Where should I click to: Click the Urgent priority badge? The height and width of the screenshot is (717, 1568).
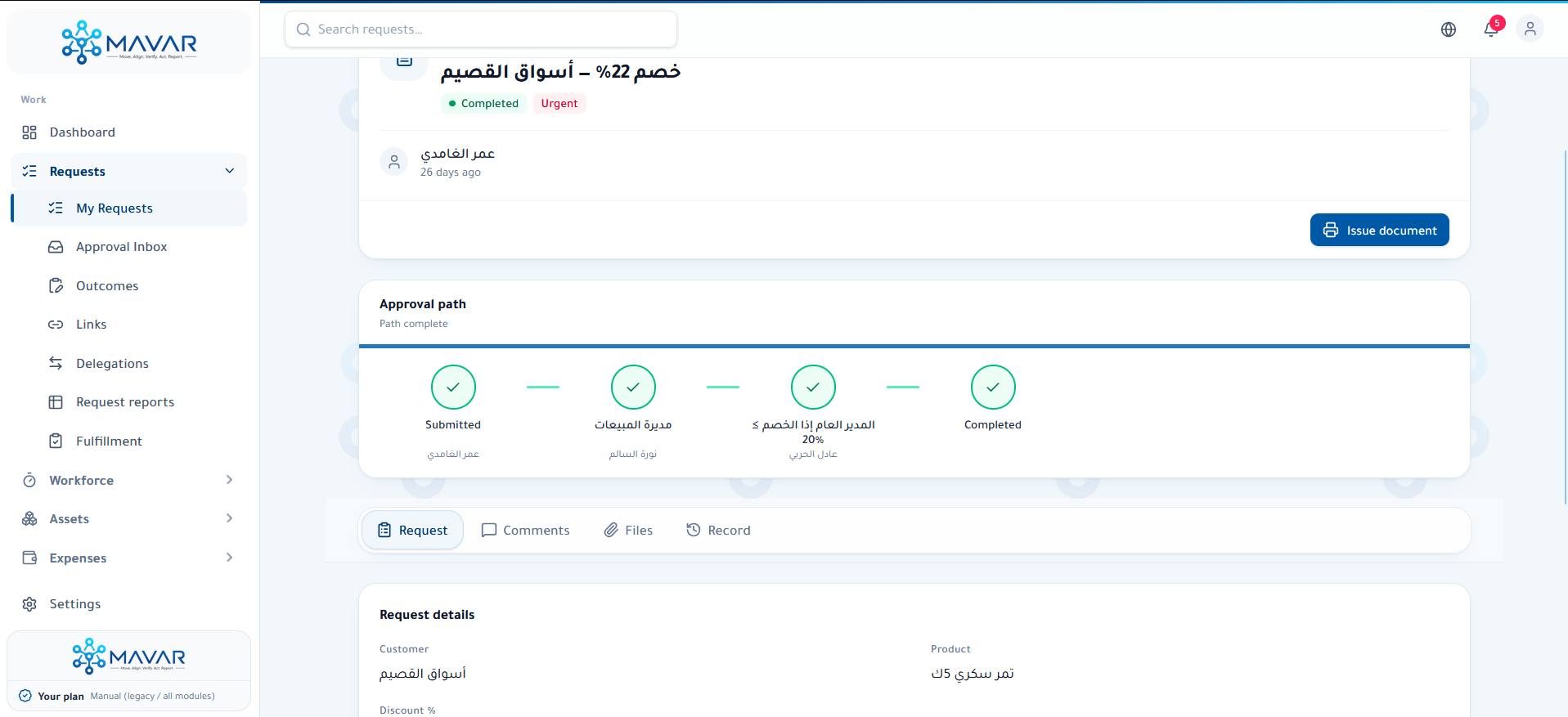coord(559,104)
